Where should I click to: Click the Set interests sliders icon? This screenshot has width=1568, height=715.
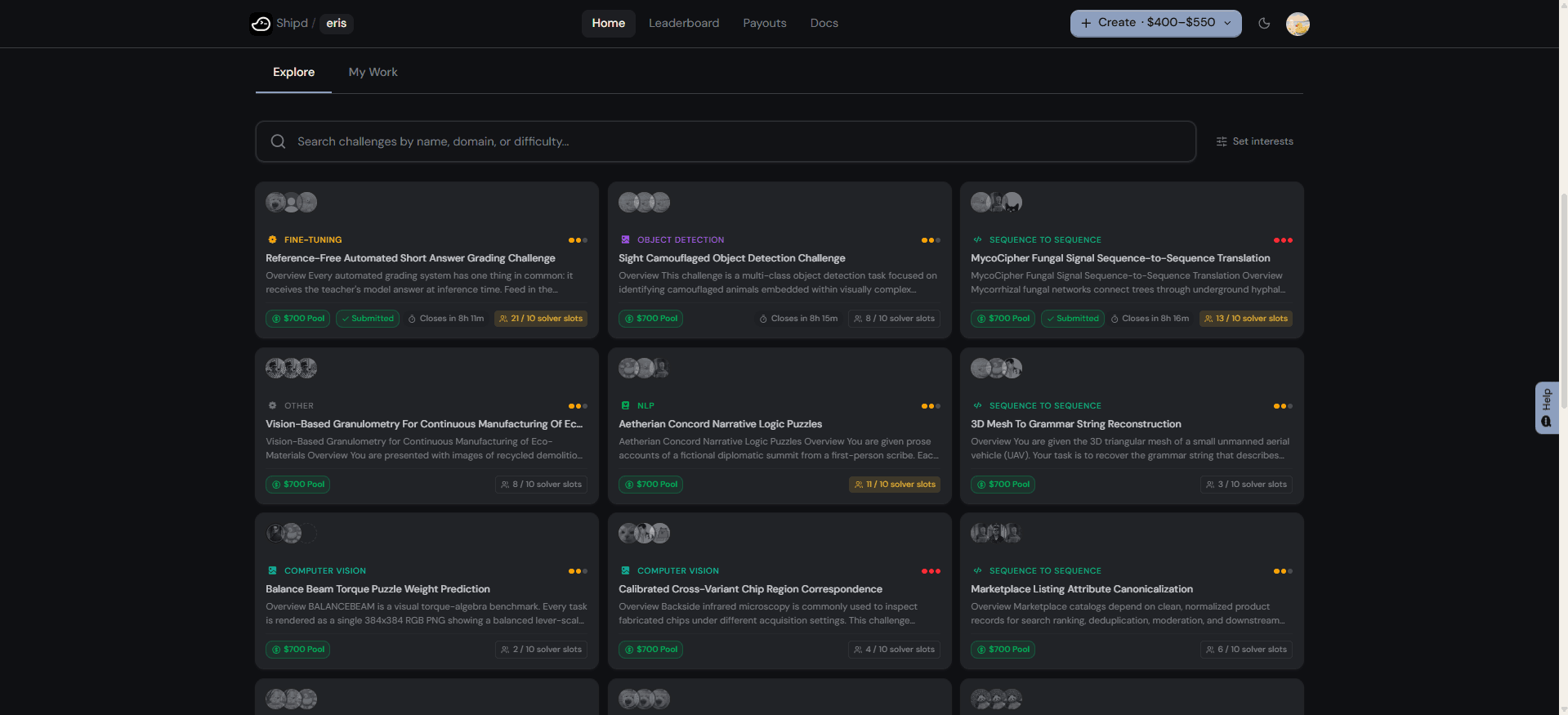pos(1222,141)
